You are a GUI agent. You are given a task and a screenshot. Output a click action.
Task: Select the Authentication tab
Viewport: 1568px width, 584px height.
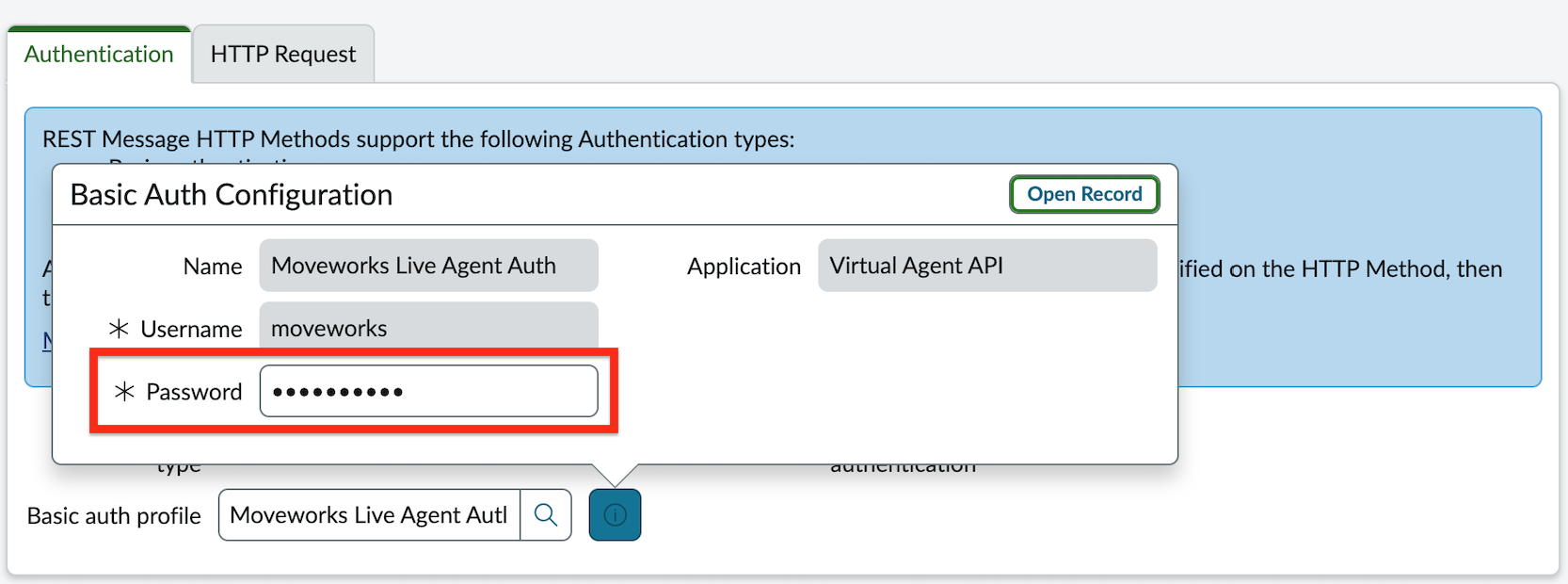pos(99,55)
